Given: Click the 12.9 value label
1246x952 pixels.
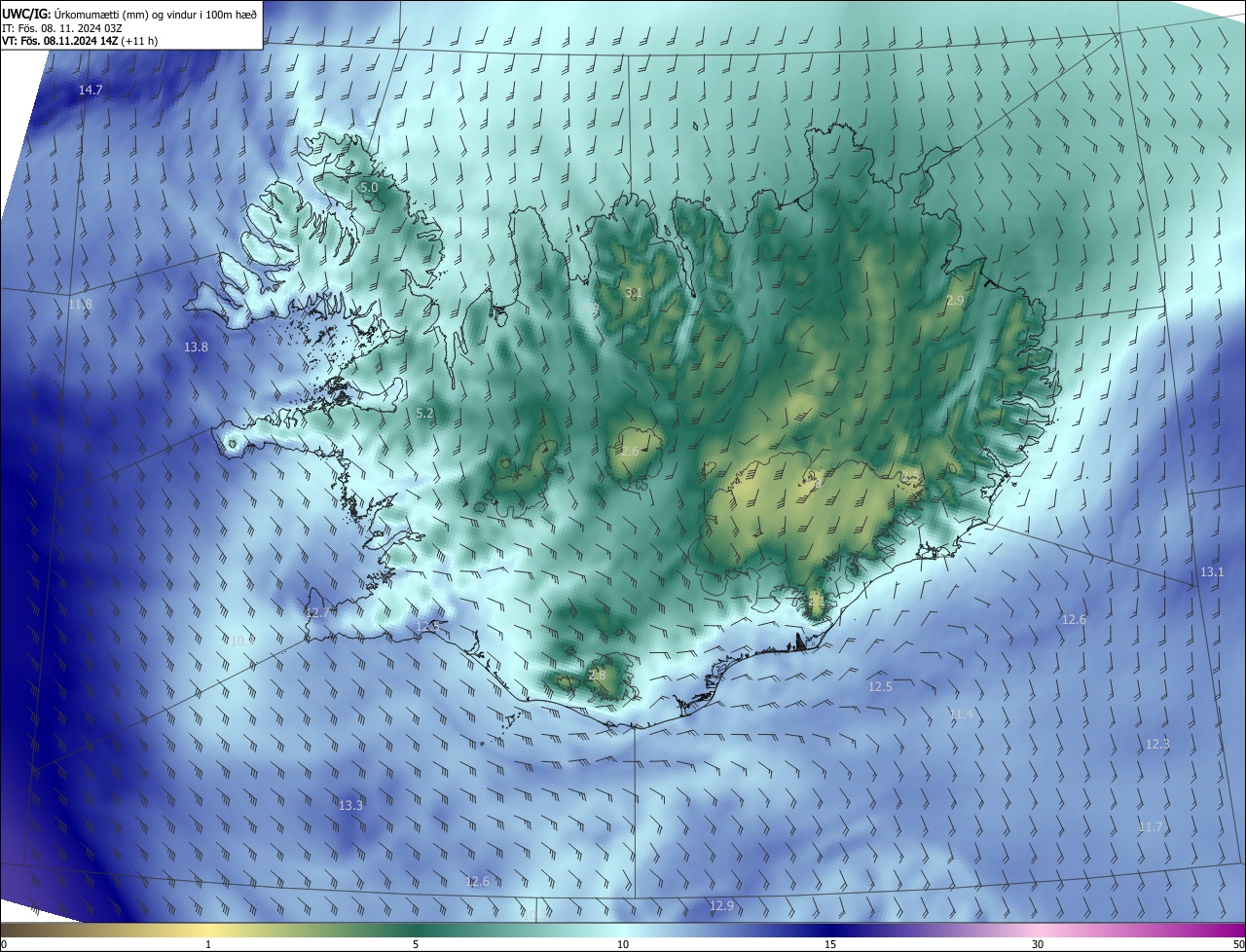Looking at the screenshot, I should pos(721,905).
